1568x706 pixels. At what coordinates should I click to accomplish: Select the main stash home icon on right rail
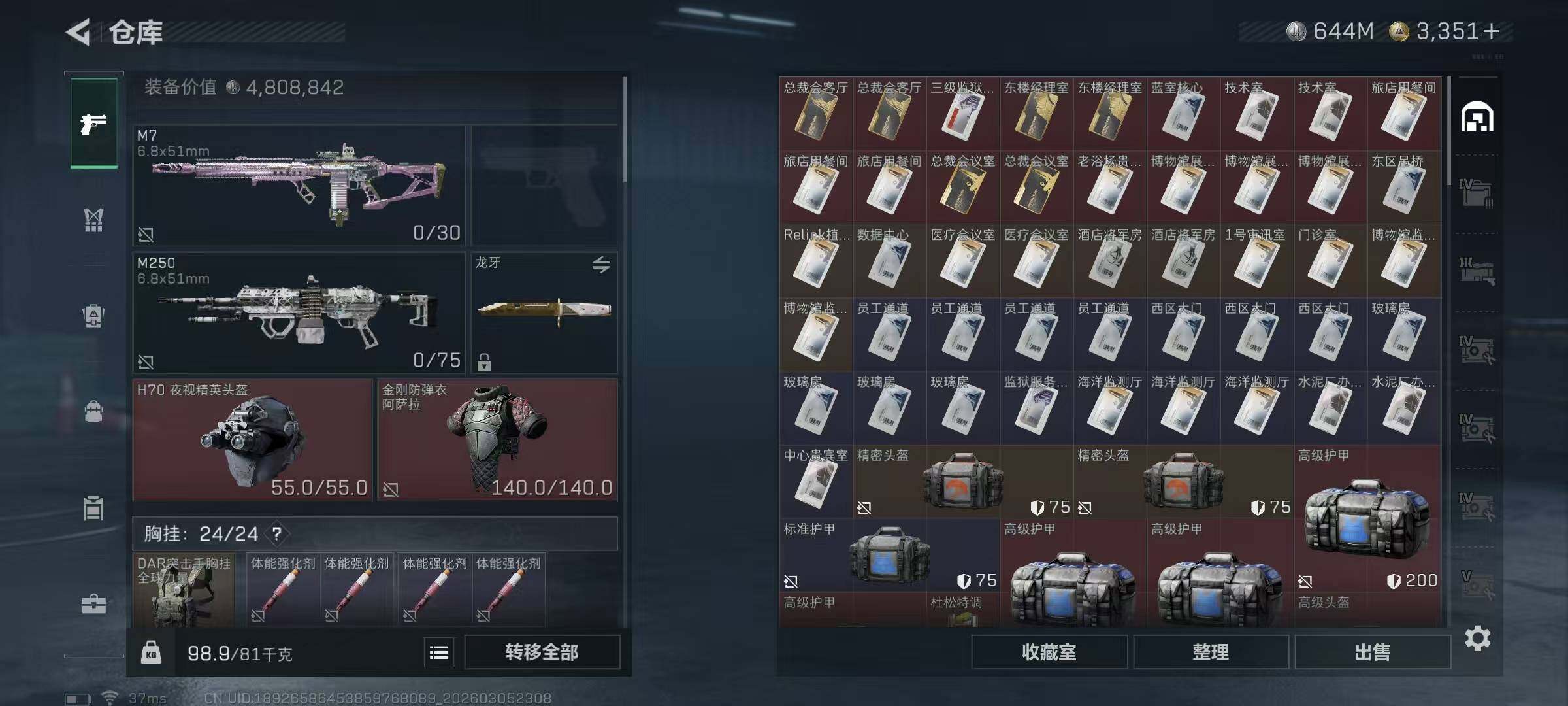pos(1477,117)
